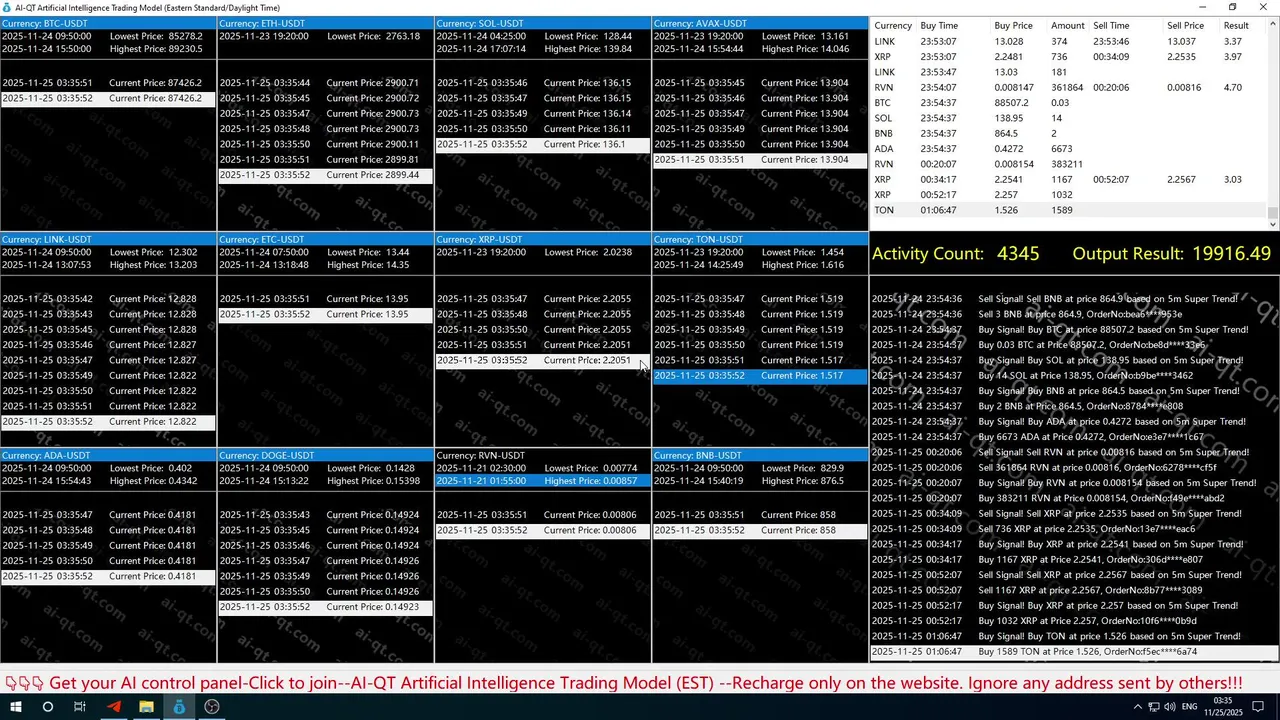Select the Currency: ADA-USDT panel header

coord(108,455)
